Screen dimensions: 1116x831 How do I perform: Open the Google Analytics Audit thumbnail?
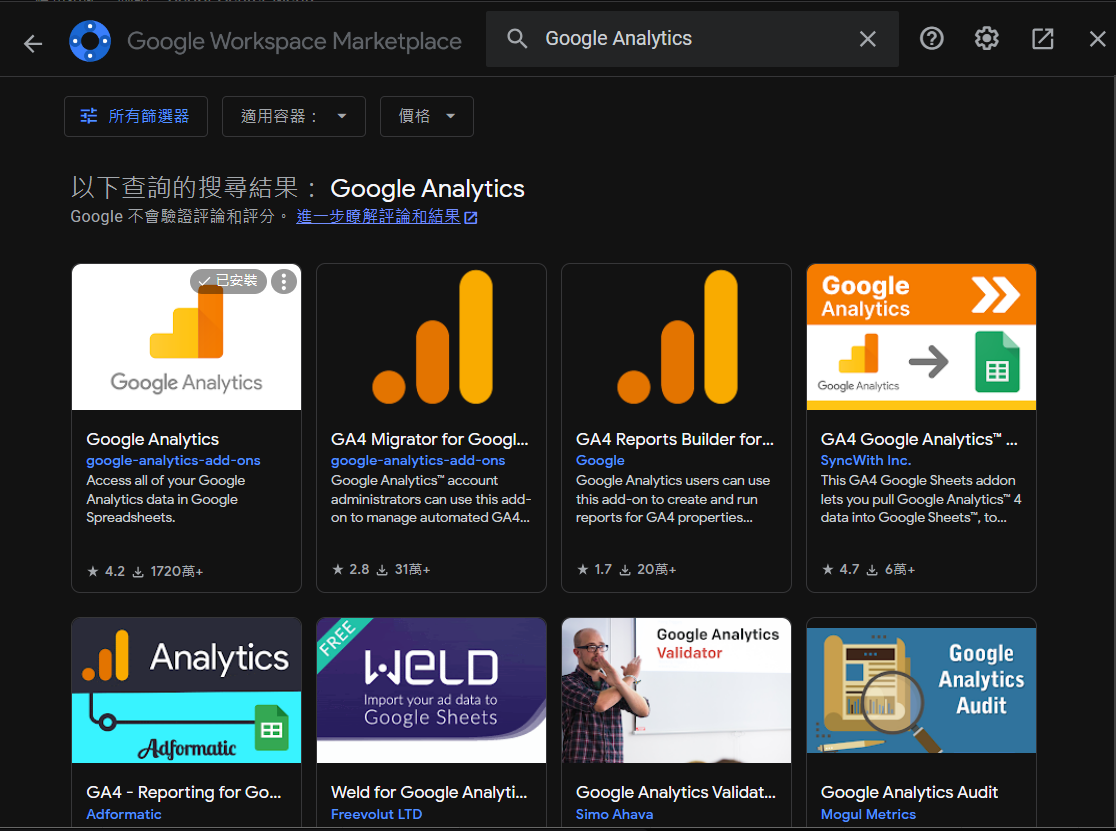(921, 690)
